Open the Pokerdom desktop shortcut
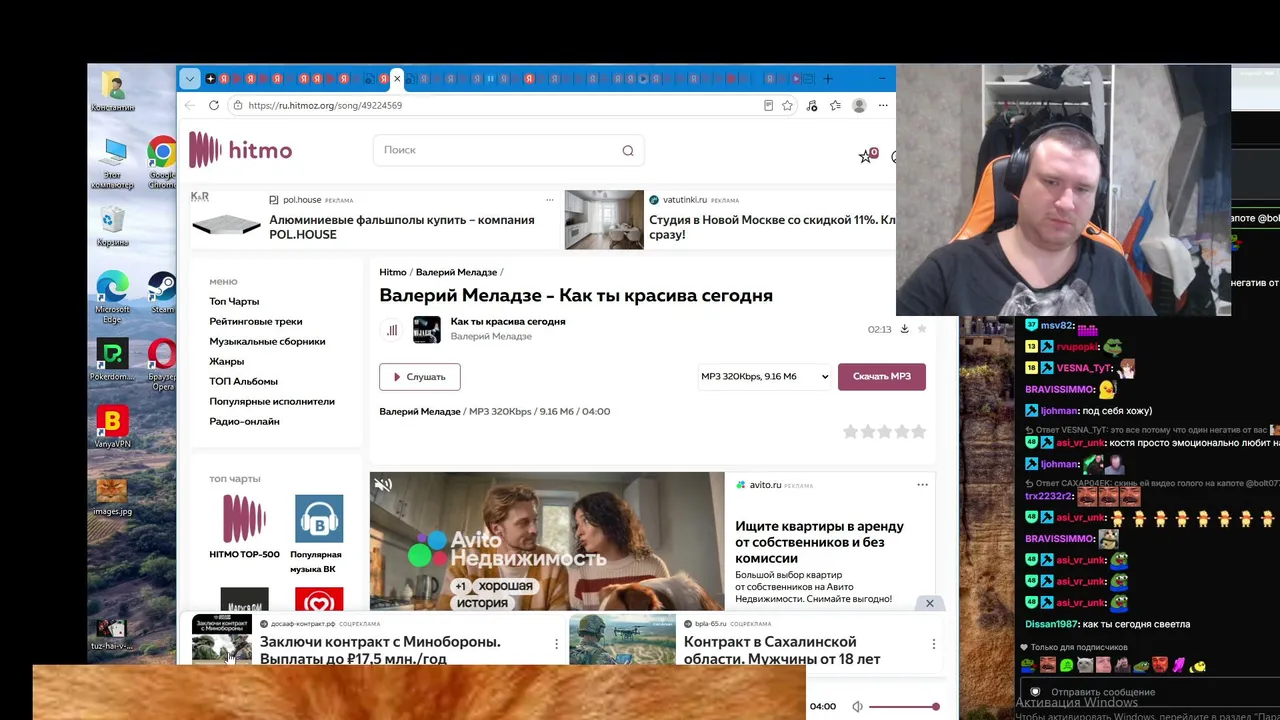This screenshot has width=1280, height=720. (x=113, y=360)
